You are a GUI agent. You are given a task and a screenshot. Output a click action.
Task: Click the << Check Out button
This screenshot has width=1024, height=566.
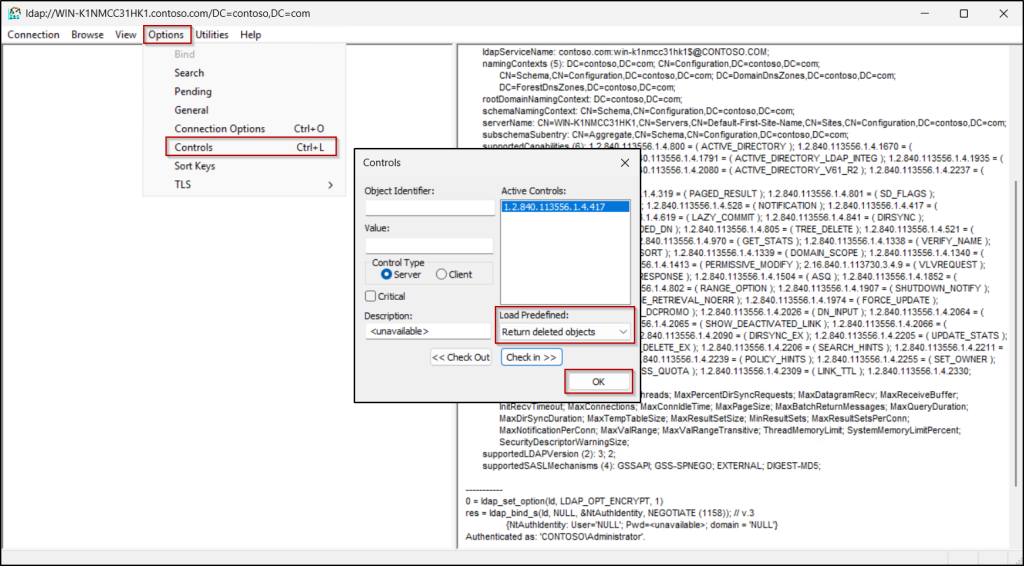tap(460, 357)
